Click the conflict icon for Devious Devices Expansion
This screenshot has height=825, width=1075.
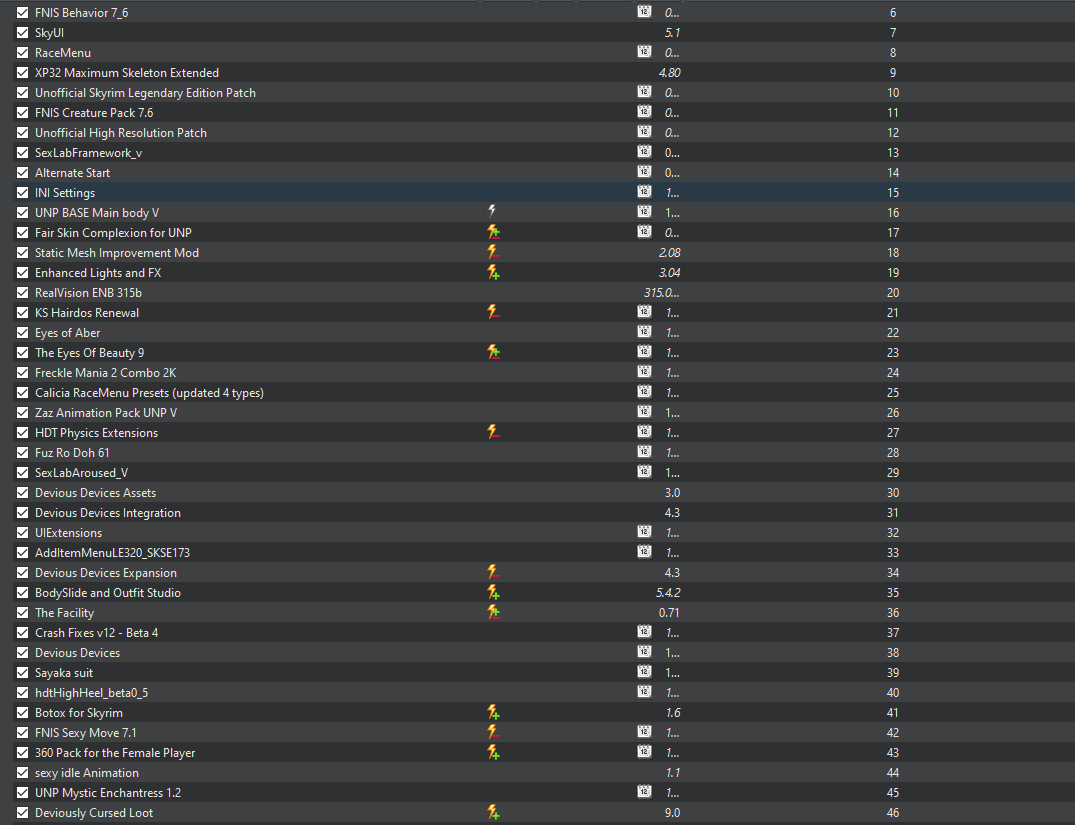click(493, 572)
